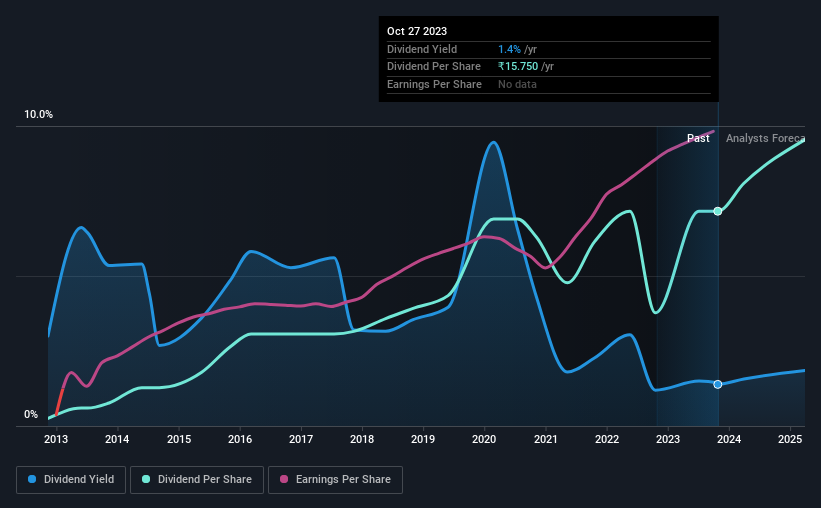Click the 2015 x-axis label
This screenshot has height=508, width=821.
click(179, 439)
